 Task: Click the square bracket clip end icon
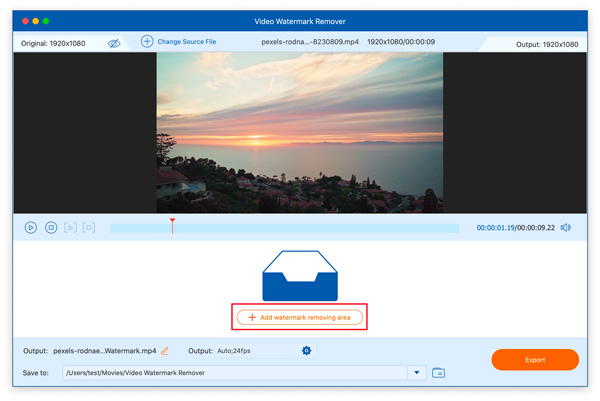pyautogui.click(x=89, y=228)
